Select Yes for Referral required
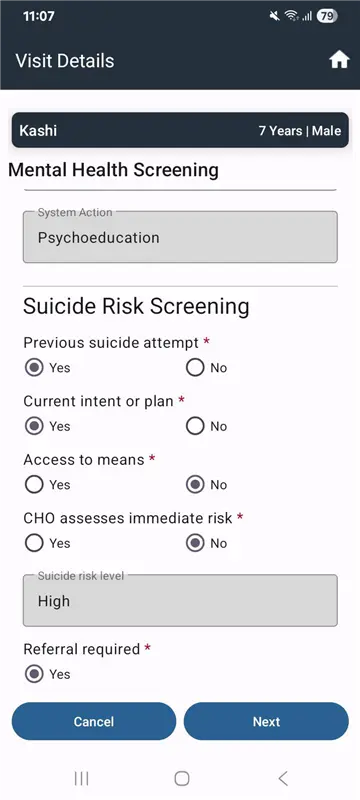 tap(34, 674)
